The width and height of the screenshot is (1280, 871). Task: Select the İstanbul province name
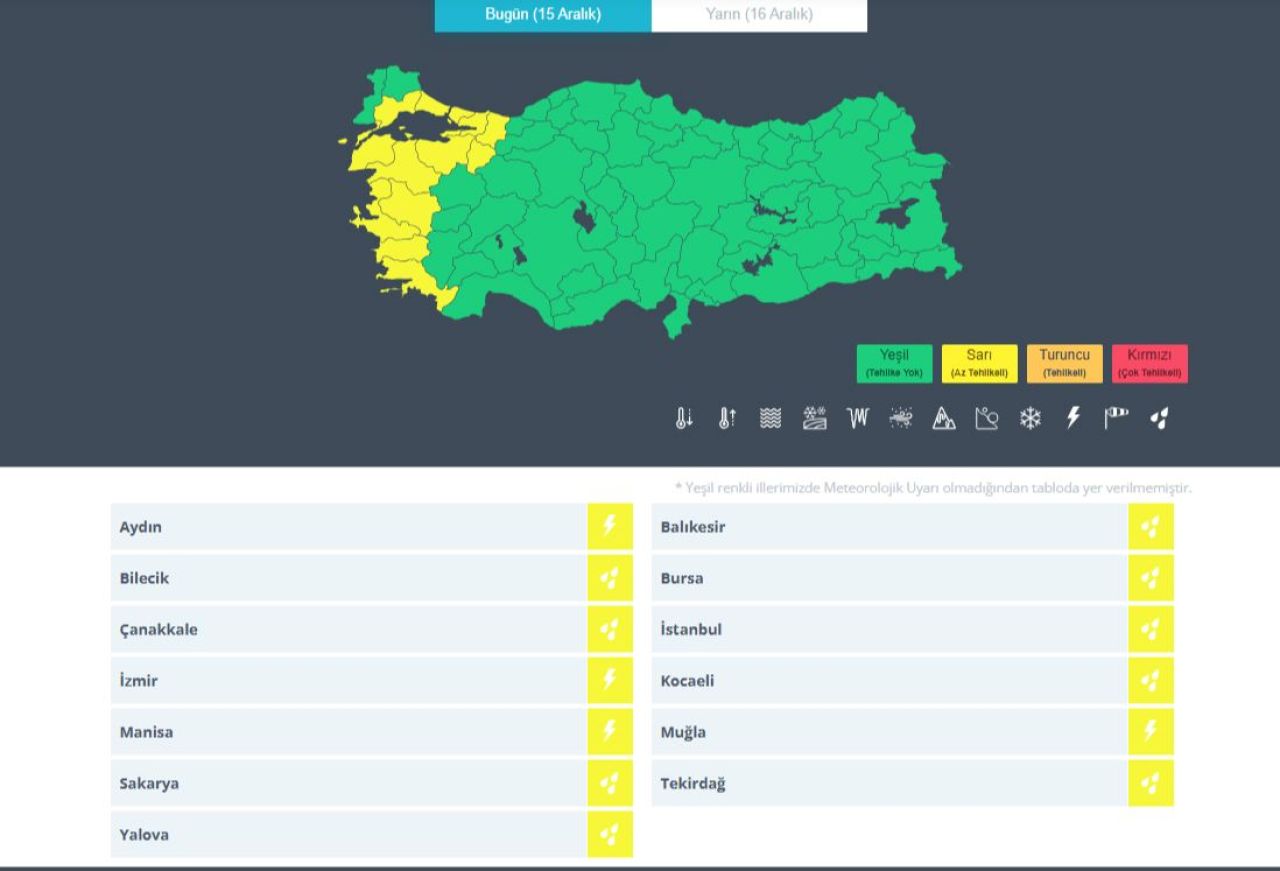[x=690, y=629]
